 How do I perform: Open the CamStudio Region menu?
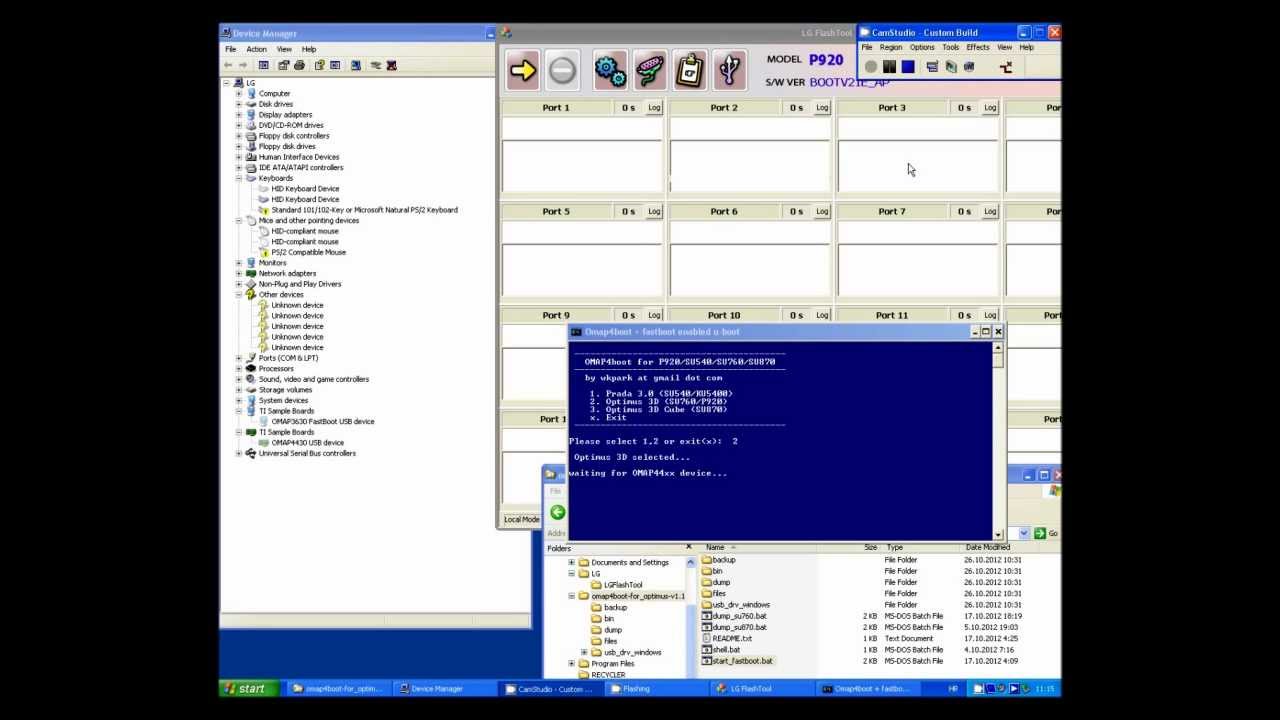[x=890, y=47]
